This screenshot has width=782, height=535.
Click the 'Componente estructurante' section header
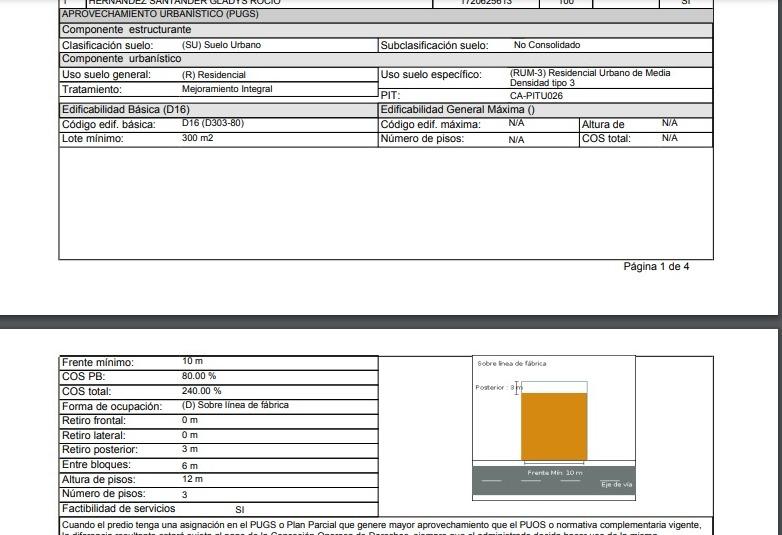tap(127, 29)
